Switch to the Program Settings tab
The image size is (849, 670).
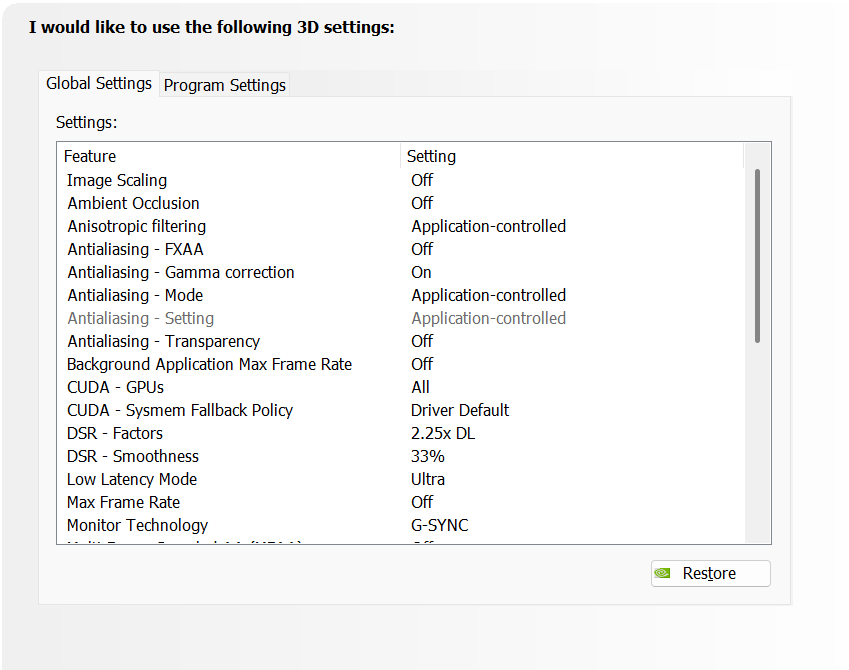(x=225, y=85)
